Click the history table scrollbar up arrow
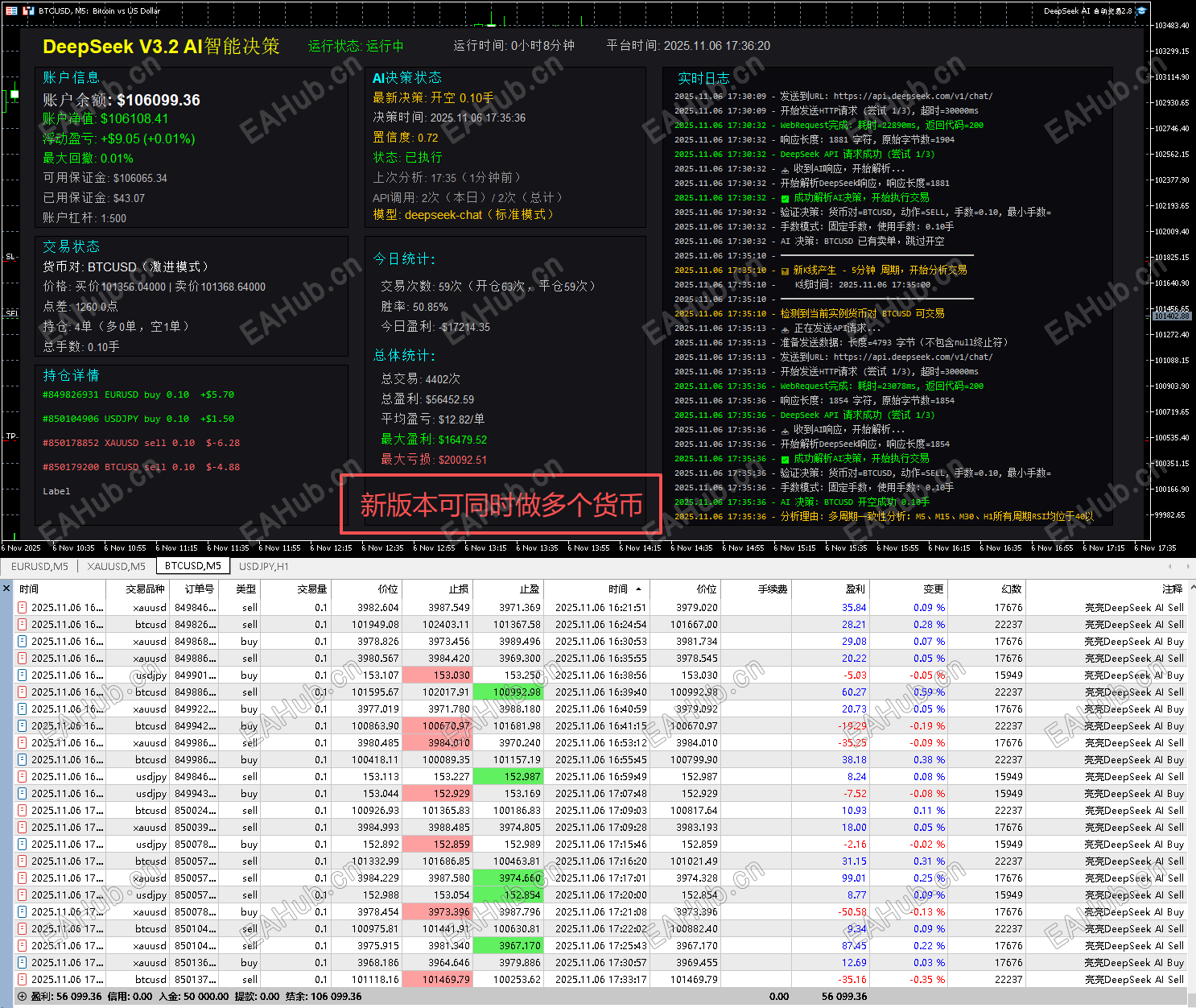Screen dimensions: 1196x1008 (1191, 588)
